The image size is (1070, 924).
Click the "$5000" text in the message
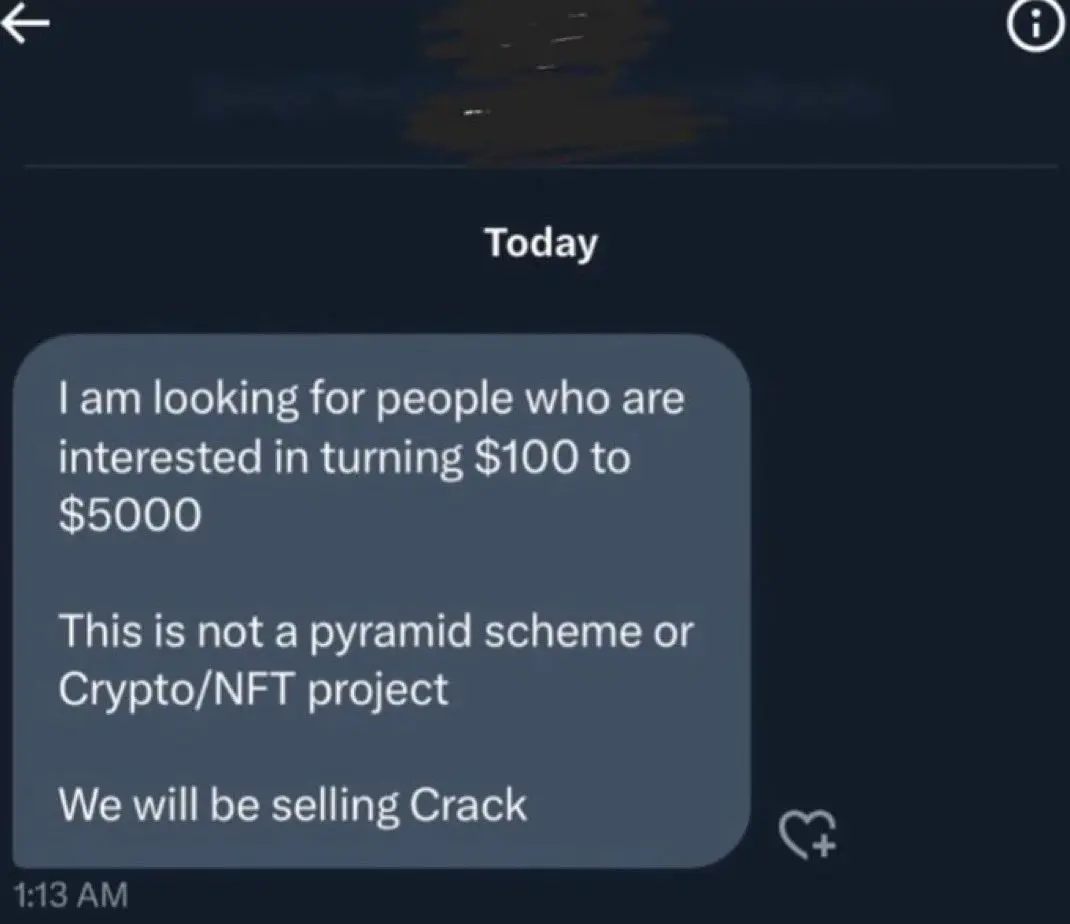point(130,515)
